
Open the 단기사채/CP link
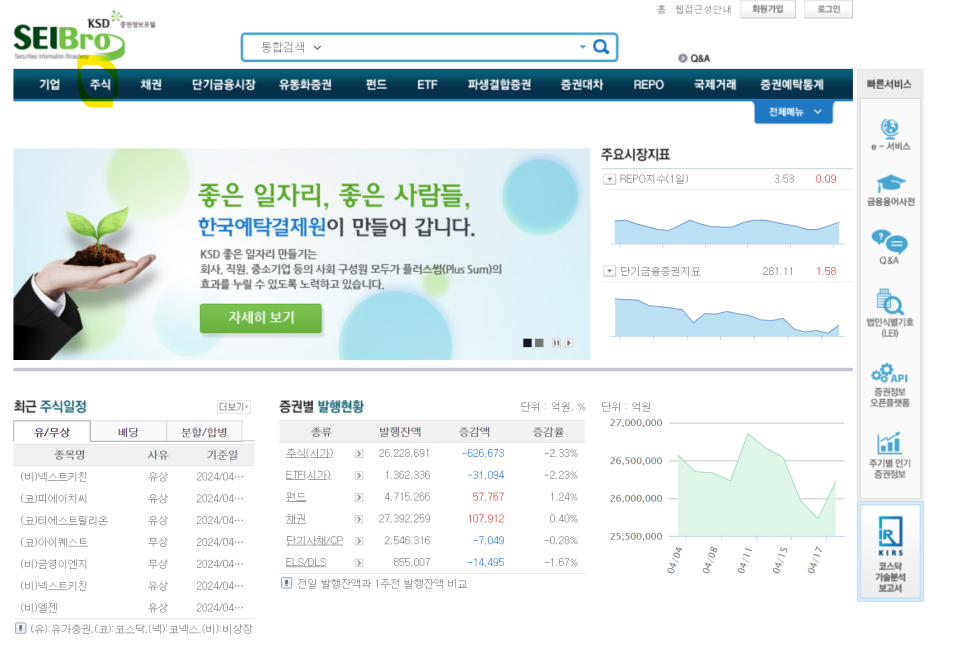314,541
